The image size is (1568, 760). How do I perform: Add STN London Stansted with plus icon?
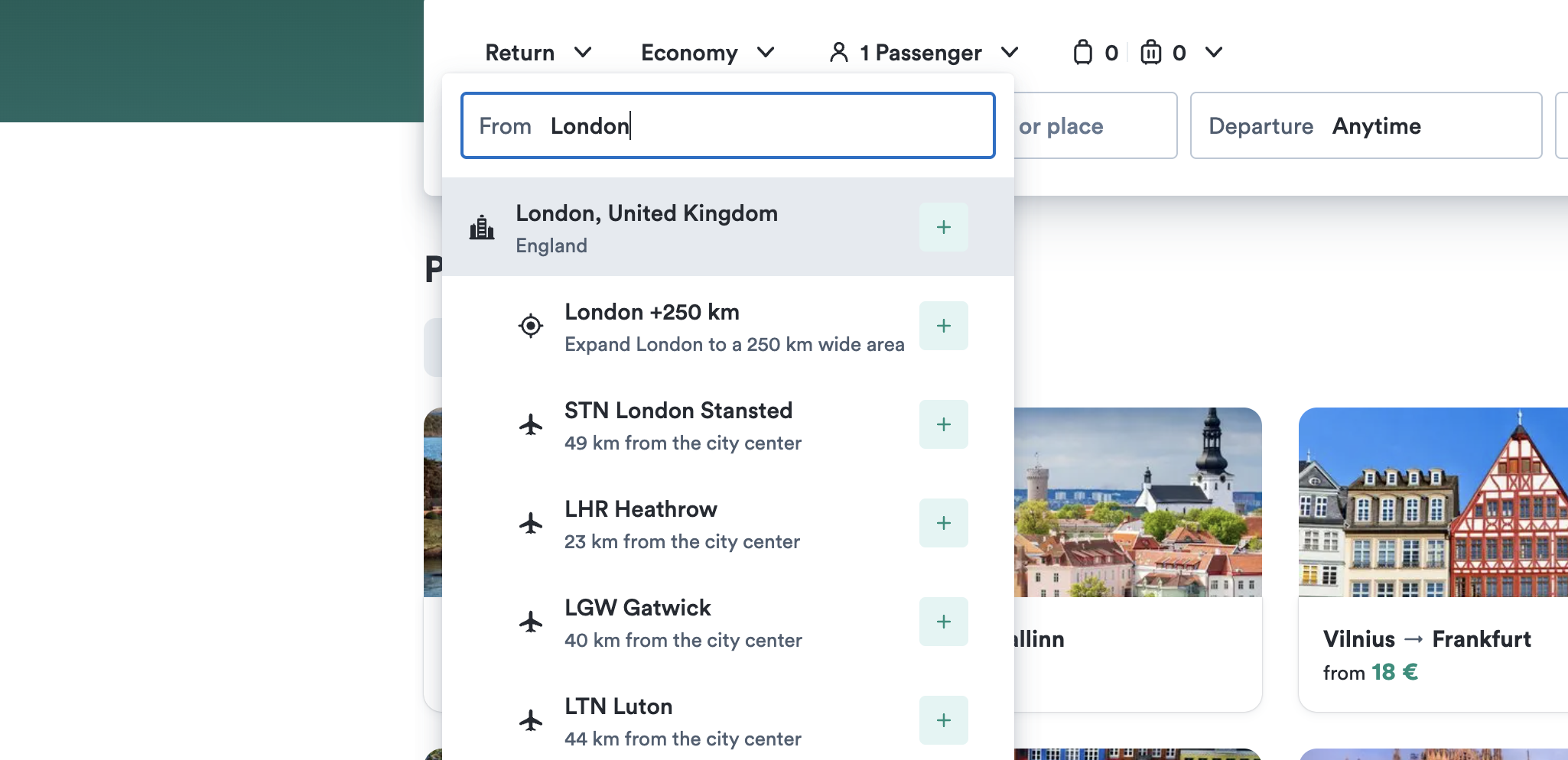tap(943, 424)
